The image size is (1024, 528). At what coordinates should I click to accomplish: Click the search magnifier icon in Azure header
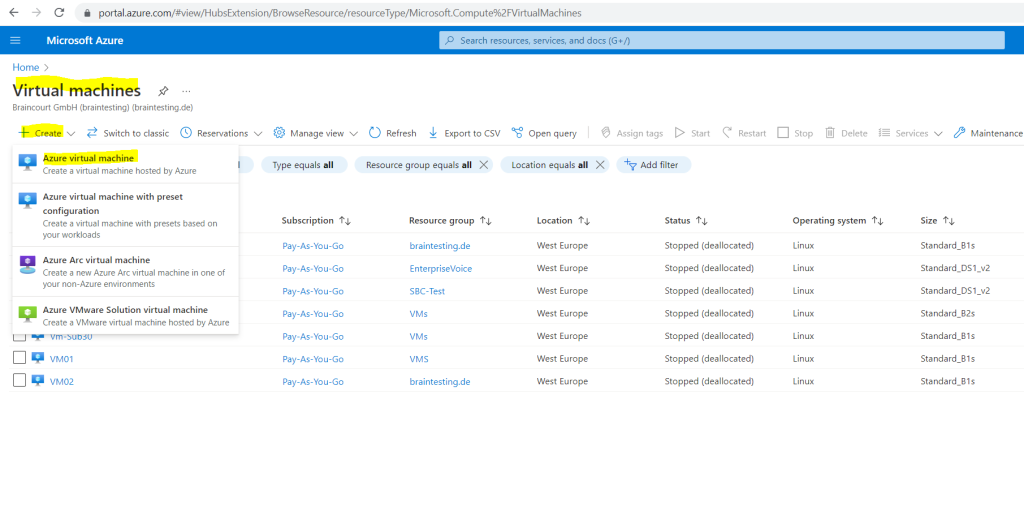click(x=449, y=41)
